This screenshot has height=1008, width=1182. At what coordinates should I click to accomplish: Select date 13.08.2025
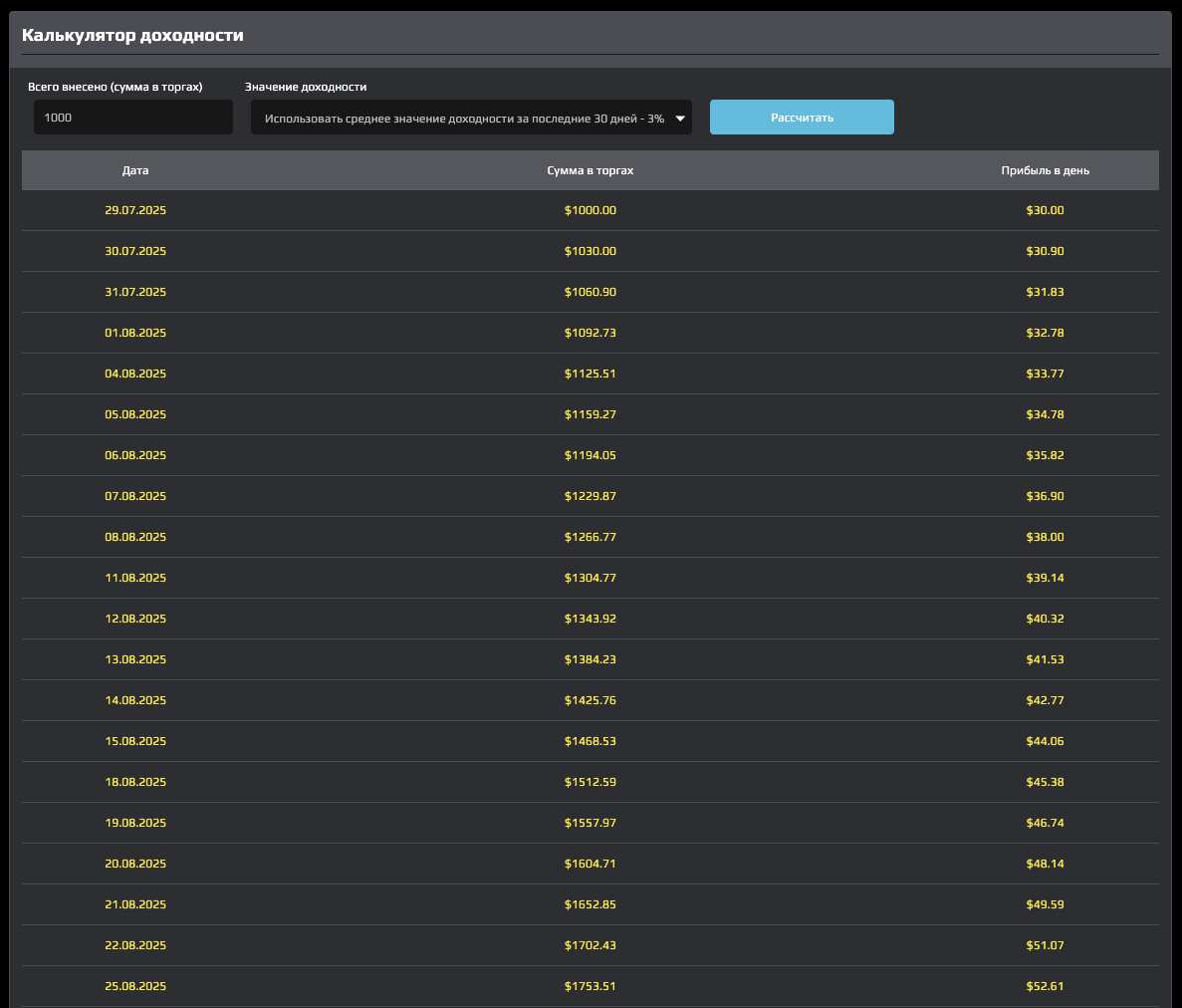(x=135, y=659)
